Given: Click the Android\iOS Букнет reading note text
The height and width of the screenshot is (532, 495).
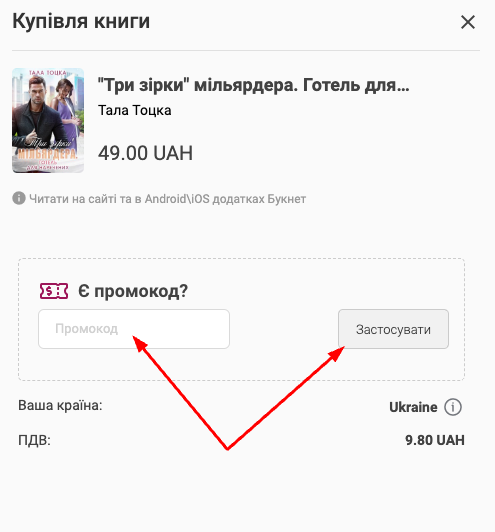Looking at the screenshot, I should pyautogui.click(x=168, y=199).
